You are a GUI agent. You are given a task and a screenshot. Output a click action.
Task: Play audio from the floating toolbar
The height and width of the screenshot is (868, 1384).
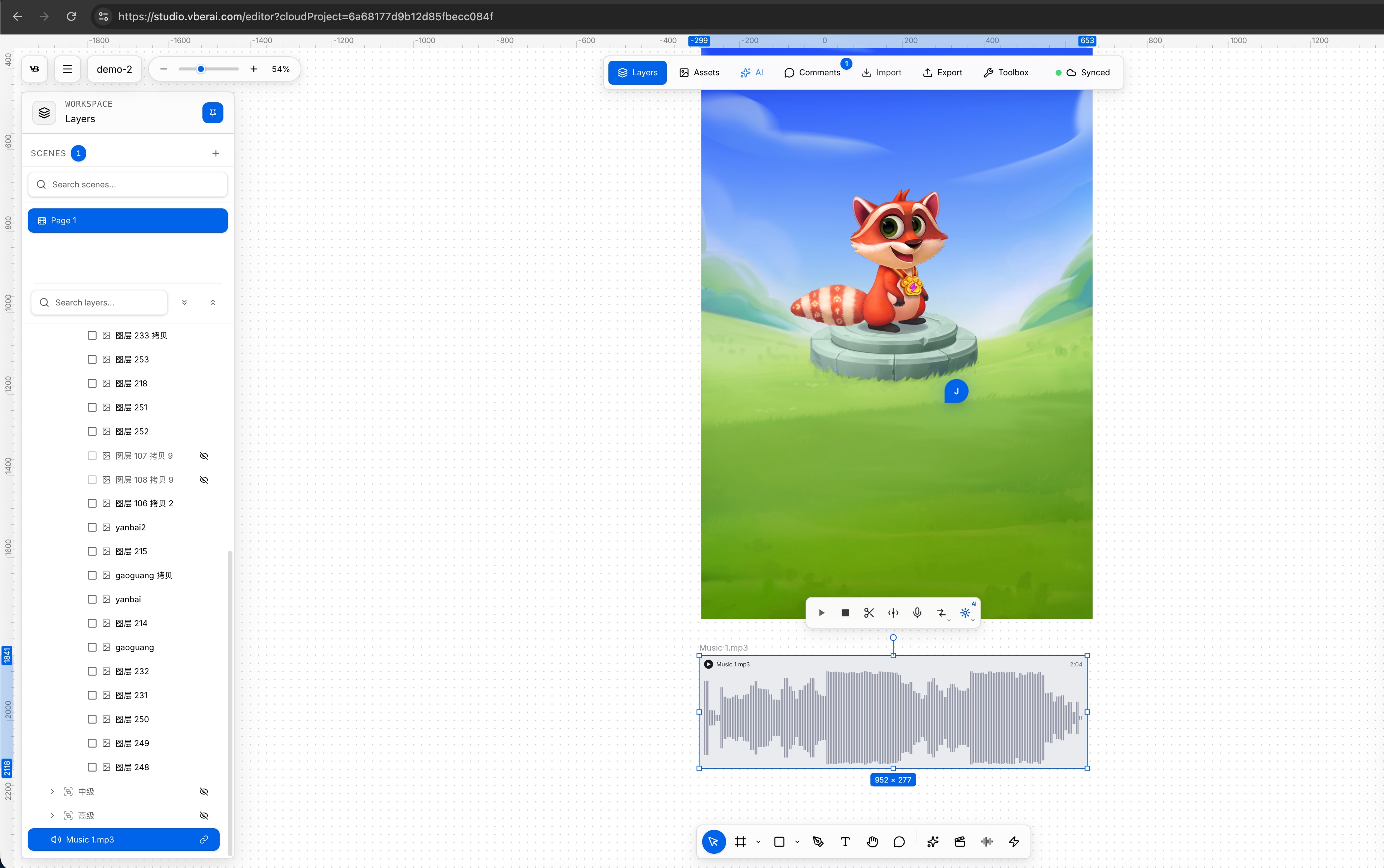[821, 612]
